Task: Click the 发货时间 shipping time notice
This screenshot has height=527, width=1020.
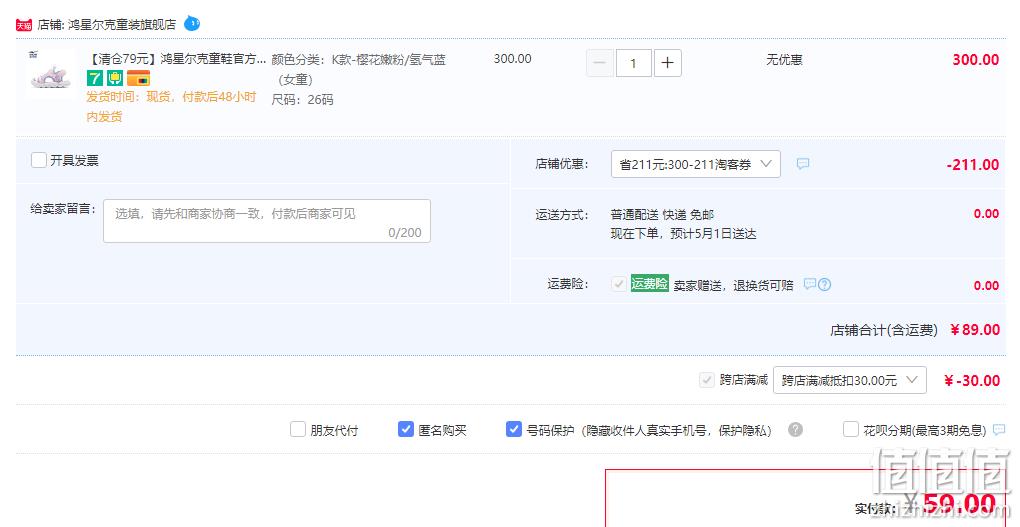Action: click(171, 107)
